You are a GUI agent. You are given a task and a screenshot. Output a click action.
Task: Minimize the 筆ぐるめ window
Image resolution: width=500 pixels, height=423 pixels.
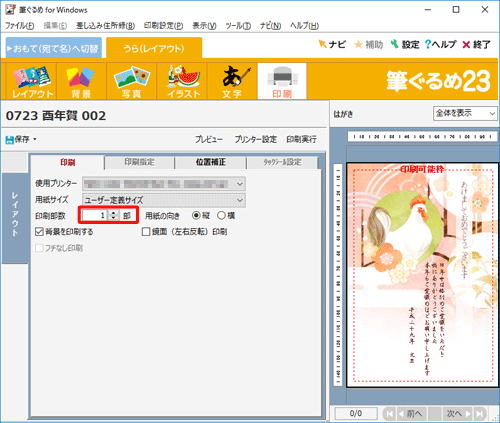click(x=428, y=10)
